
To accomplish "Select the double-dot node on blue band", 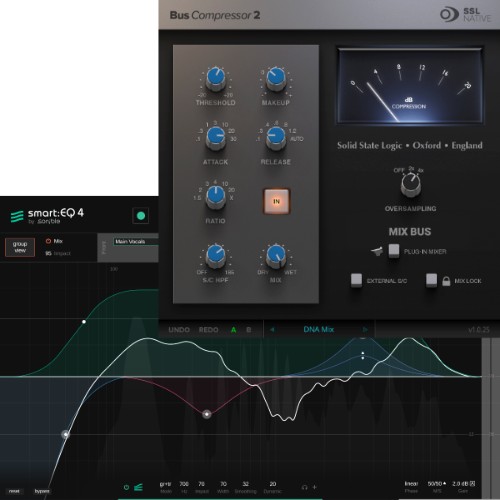I will 363,355.
